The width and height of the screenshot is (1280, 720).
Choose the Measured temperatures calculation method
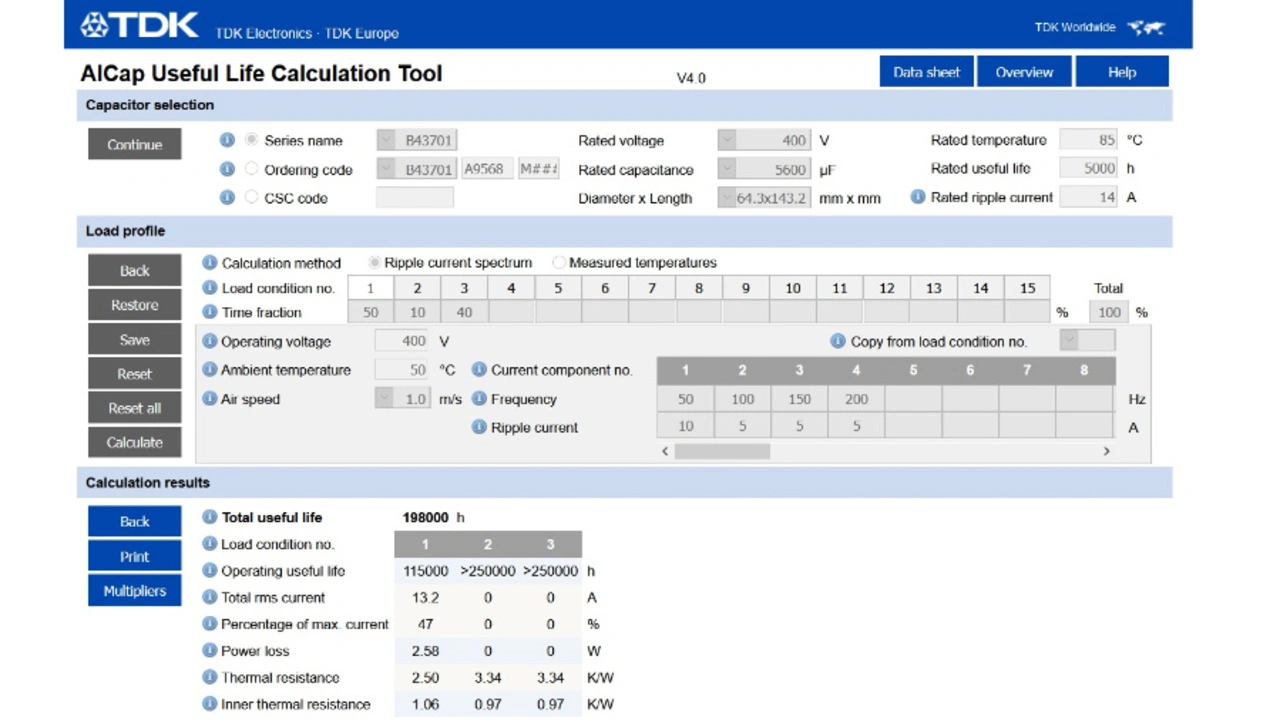click(559, 263)
